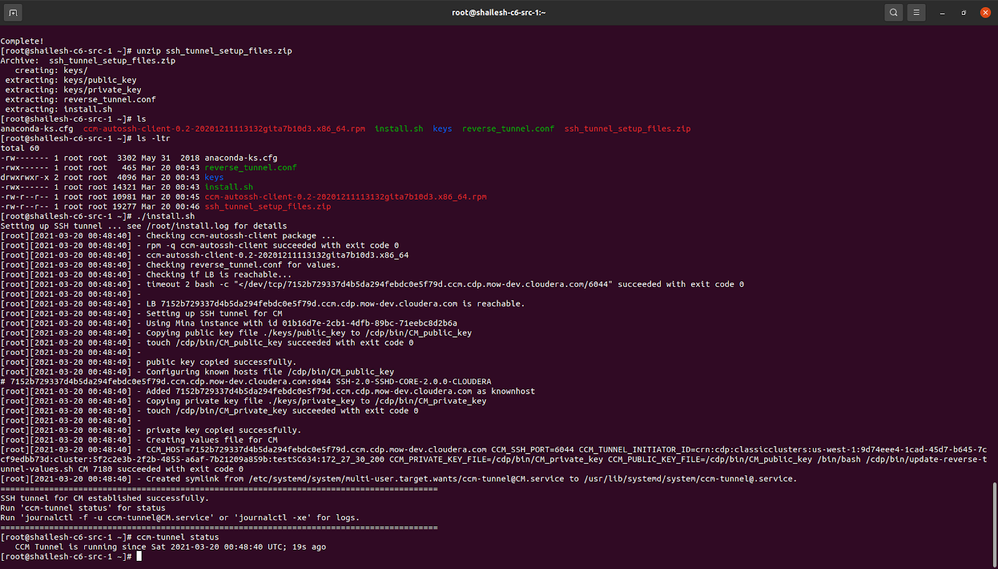Click green 'install.sh' in ls output
Screen dimensions: 998x569
(398, 129)
